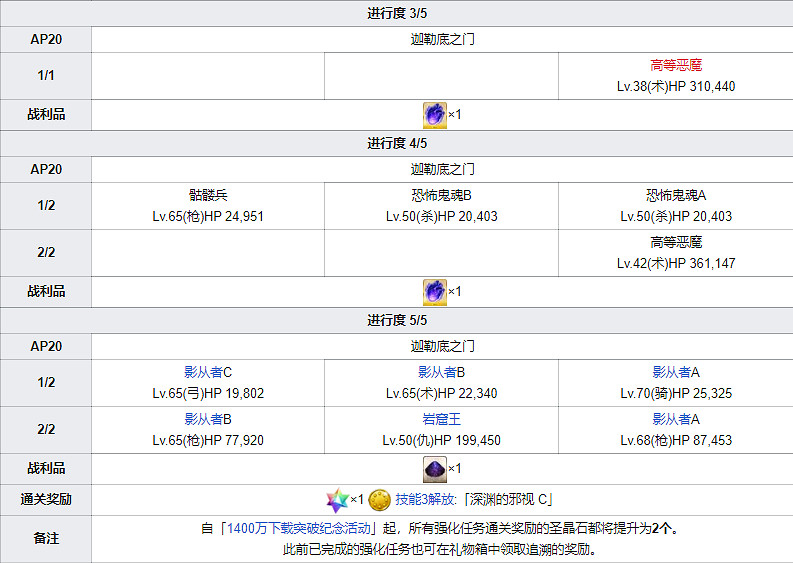
Task: Click the 「深渊的邪视 C」 skill name
Action: tap(508, 500)
